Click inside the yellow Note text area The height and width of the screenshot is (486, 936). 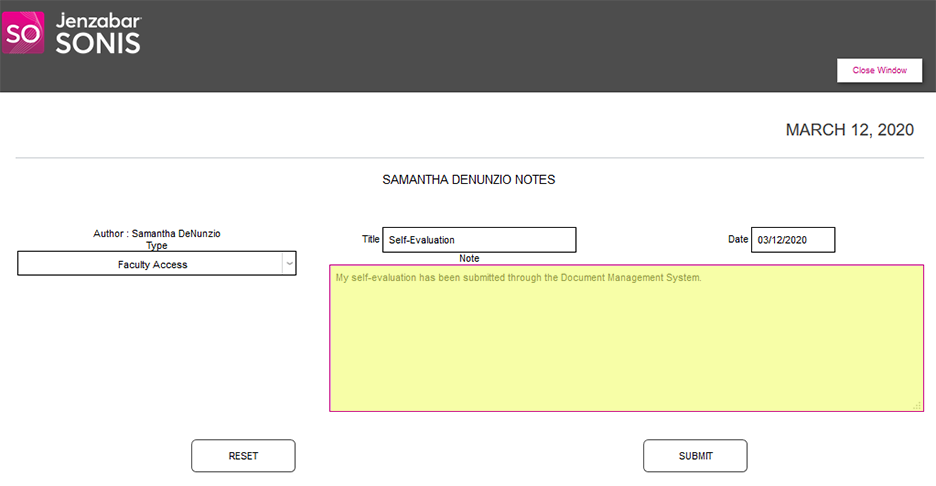pyautogui.click(x=626, y=340)
